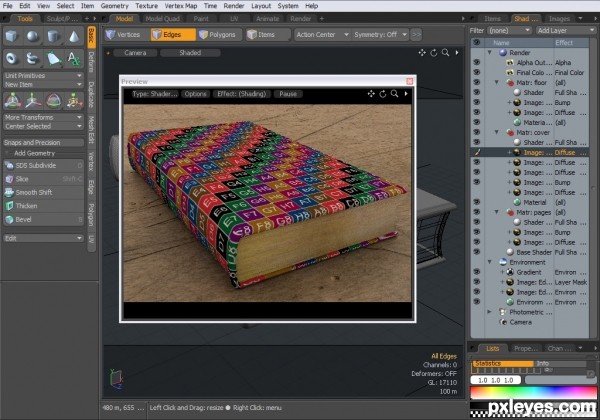The image size is (600, 420).
Task: Click the Options button in Preview
Action: (x=196, y=94)
